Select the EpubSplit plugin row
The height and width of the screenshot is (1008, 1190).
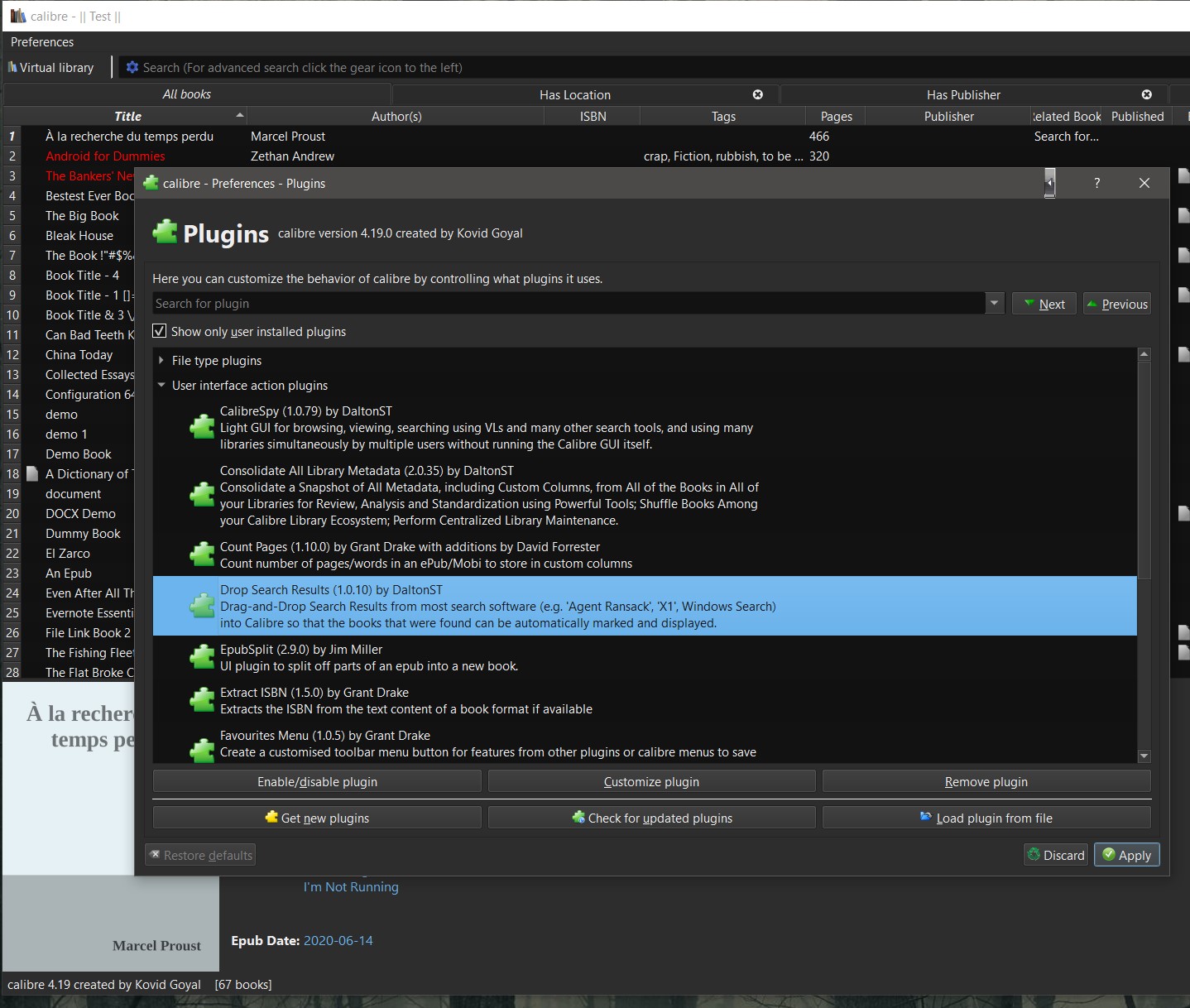645,658
